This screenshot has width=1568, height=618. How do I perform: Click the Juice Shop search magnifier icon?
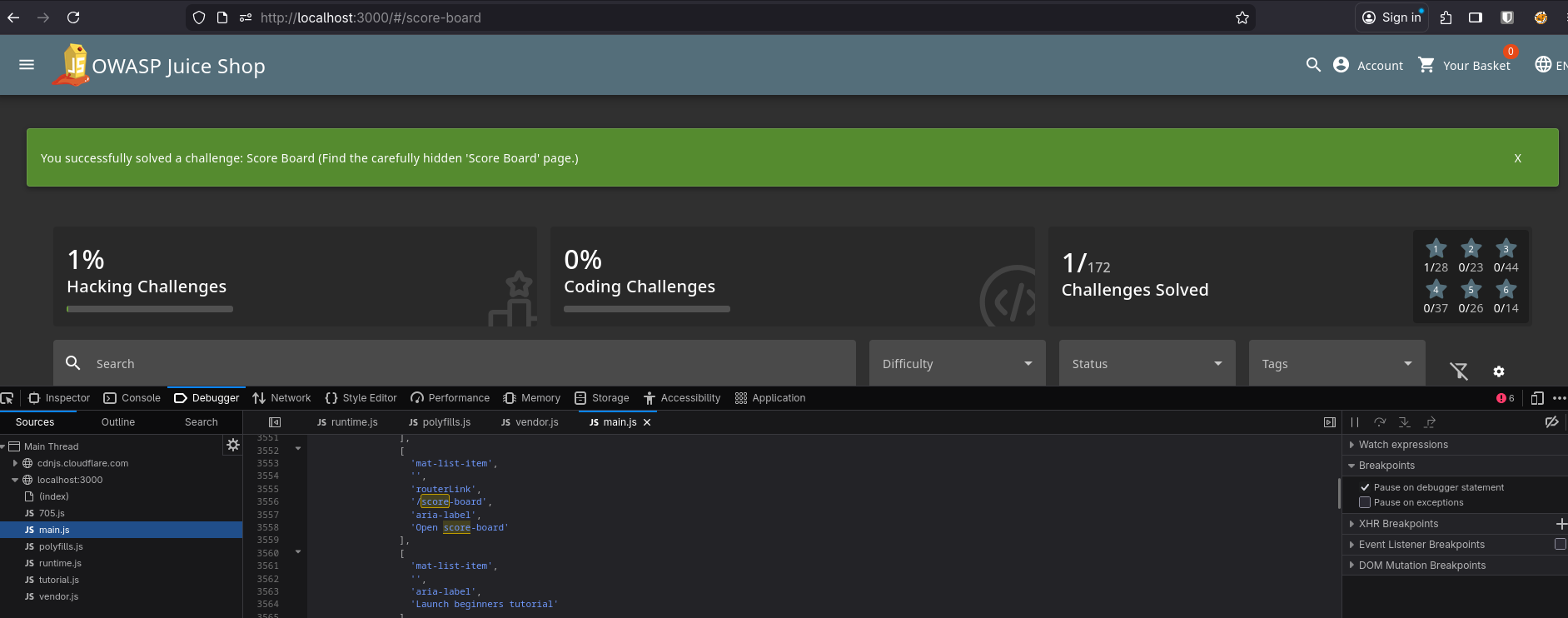click(x=1313, y=65)
